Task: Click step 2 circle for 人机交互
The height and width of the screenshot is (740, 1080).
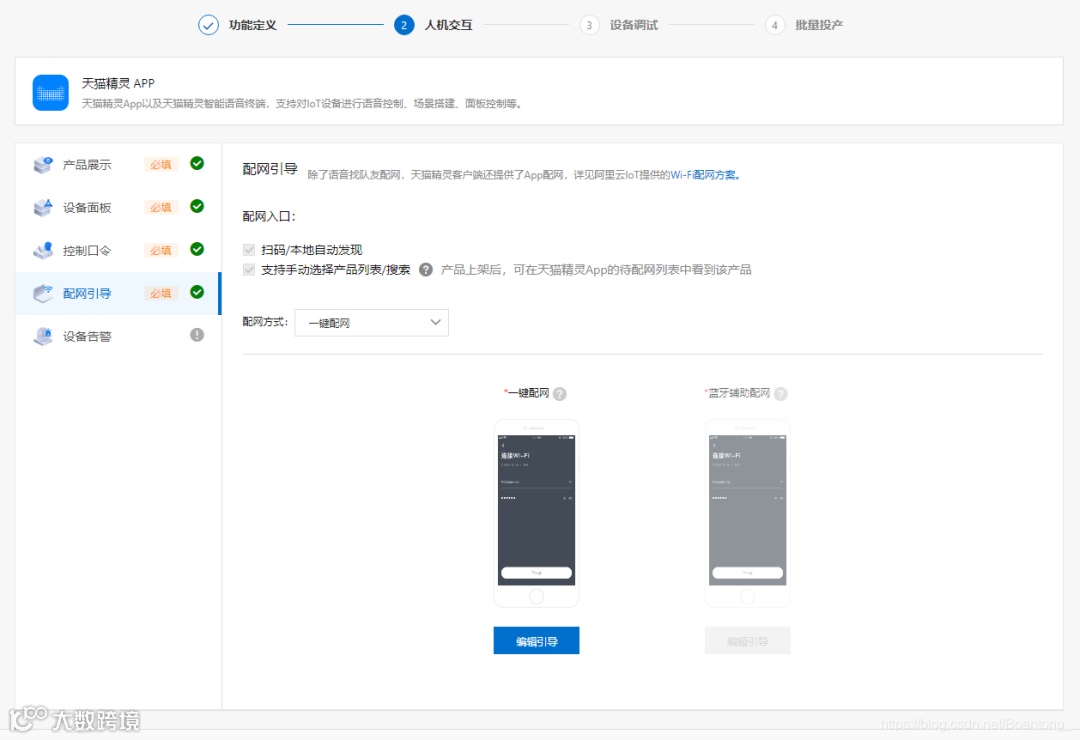Action: (x=404, y=25)
